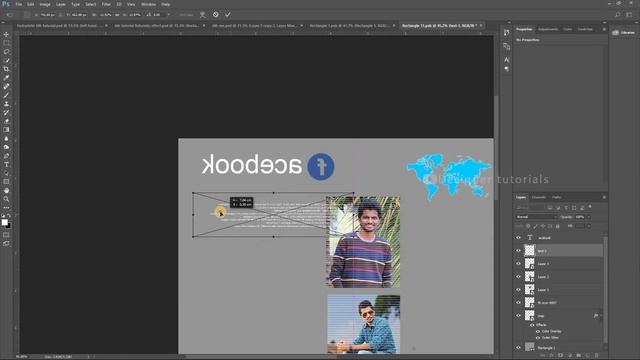Reset default foreground and background colors
Screen dimensions: 640x360
[x=3, y=216]
